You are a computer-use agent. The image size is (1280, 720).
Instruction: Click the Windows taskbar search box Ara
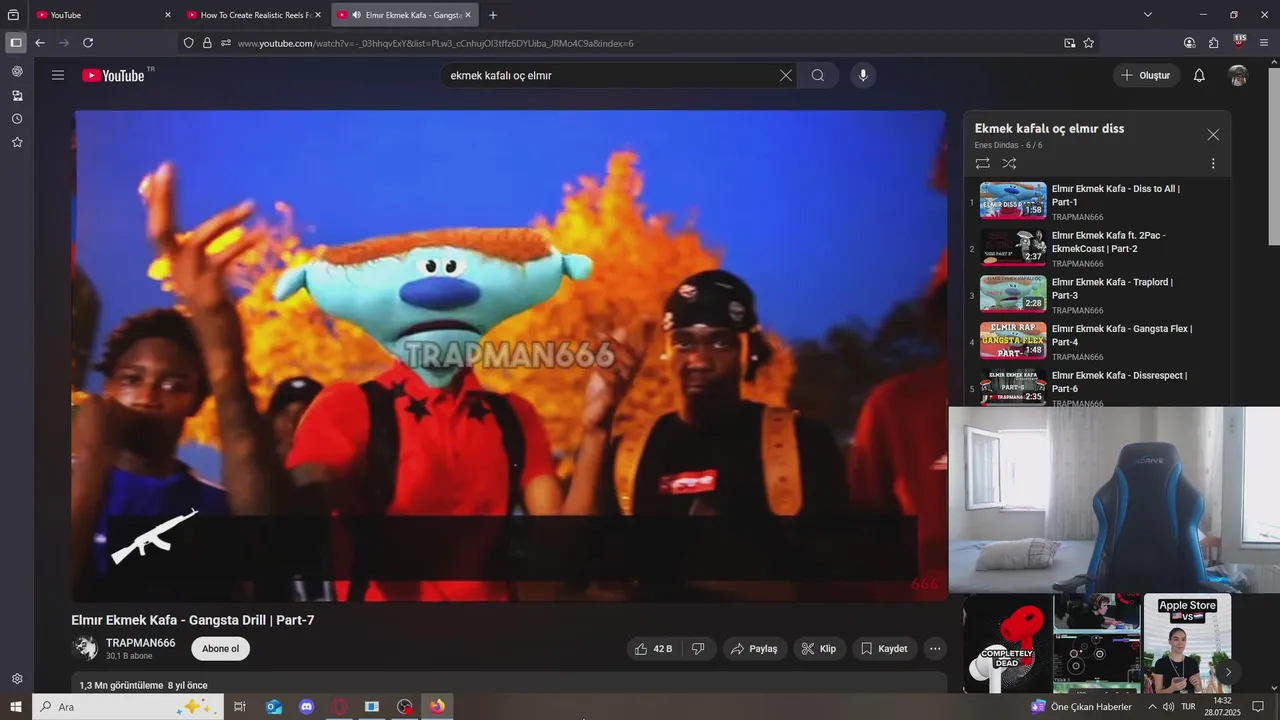pos(128,707)
